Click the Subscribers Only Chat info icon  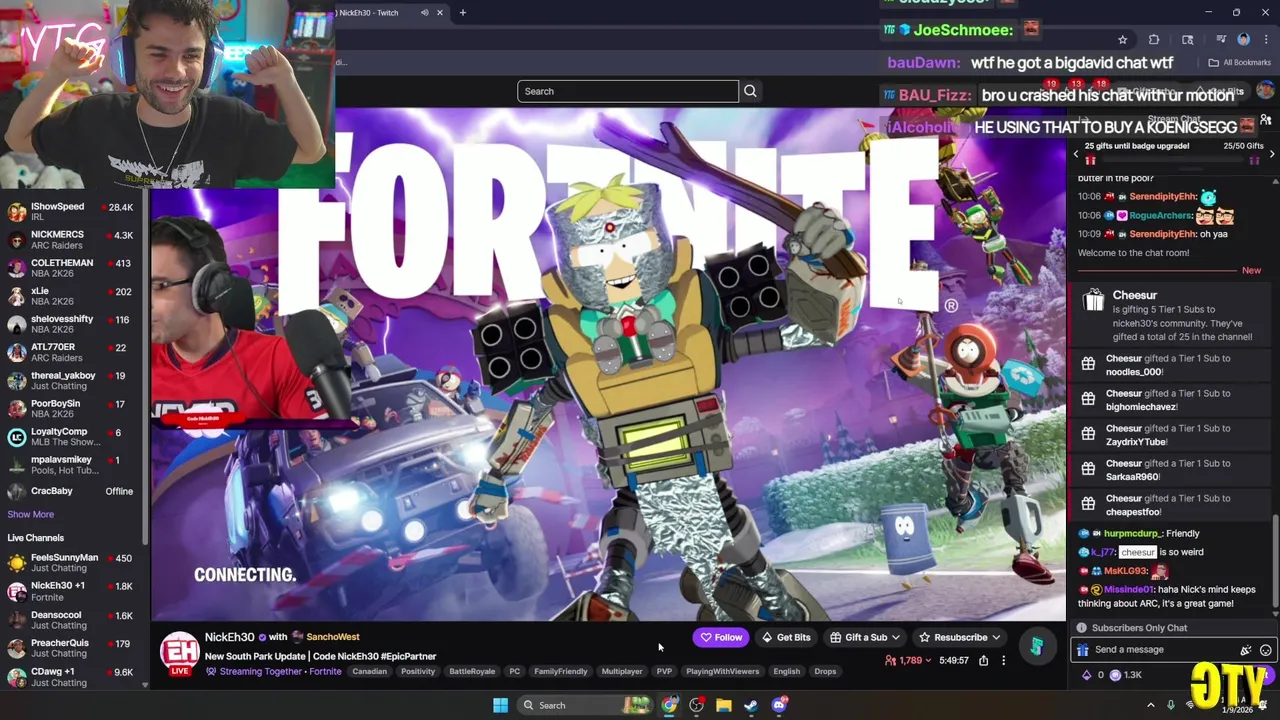pyautogui.click(x=1081, y=628)
